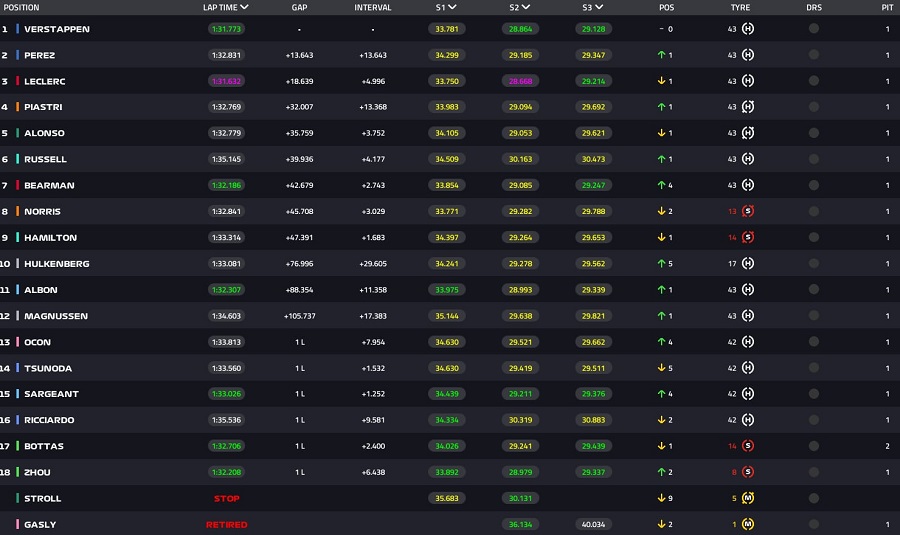Click Zhou's soft tyre icon

(747, 472)
